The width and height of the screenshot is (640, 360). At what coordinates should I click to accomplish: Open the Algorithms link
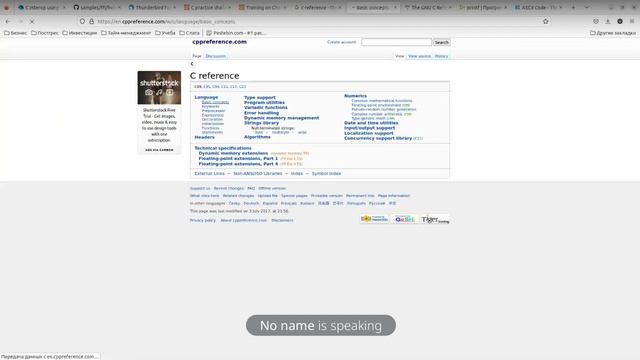257,137
